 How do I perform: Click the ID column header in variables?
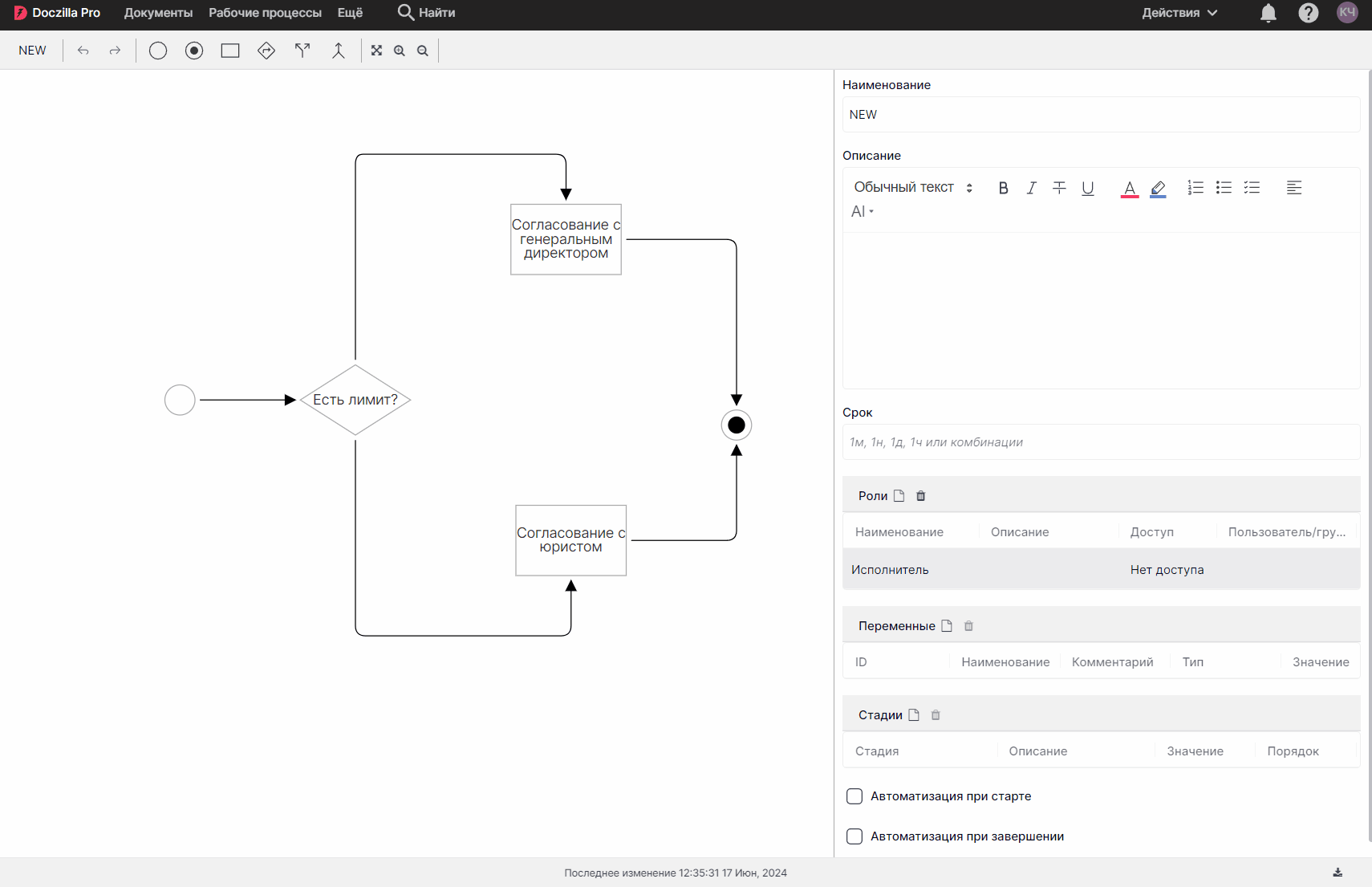[861, 662]
